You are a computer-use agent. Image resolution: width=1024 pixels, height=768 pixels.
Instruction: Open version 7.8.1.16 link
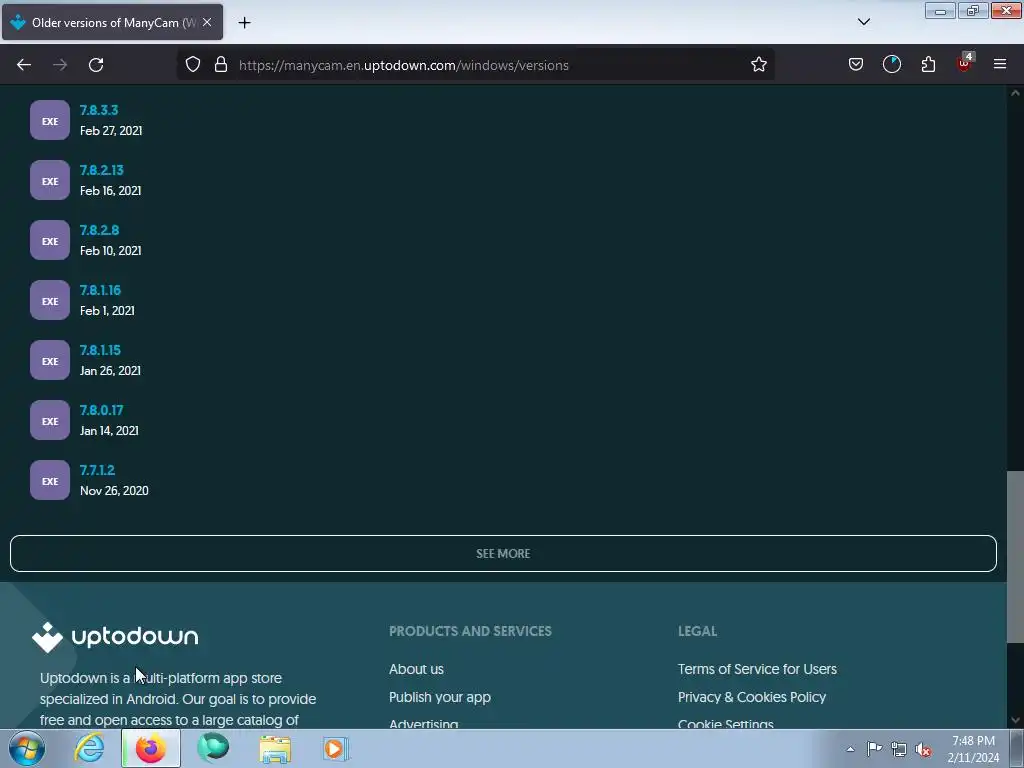point(101,290)
